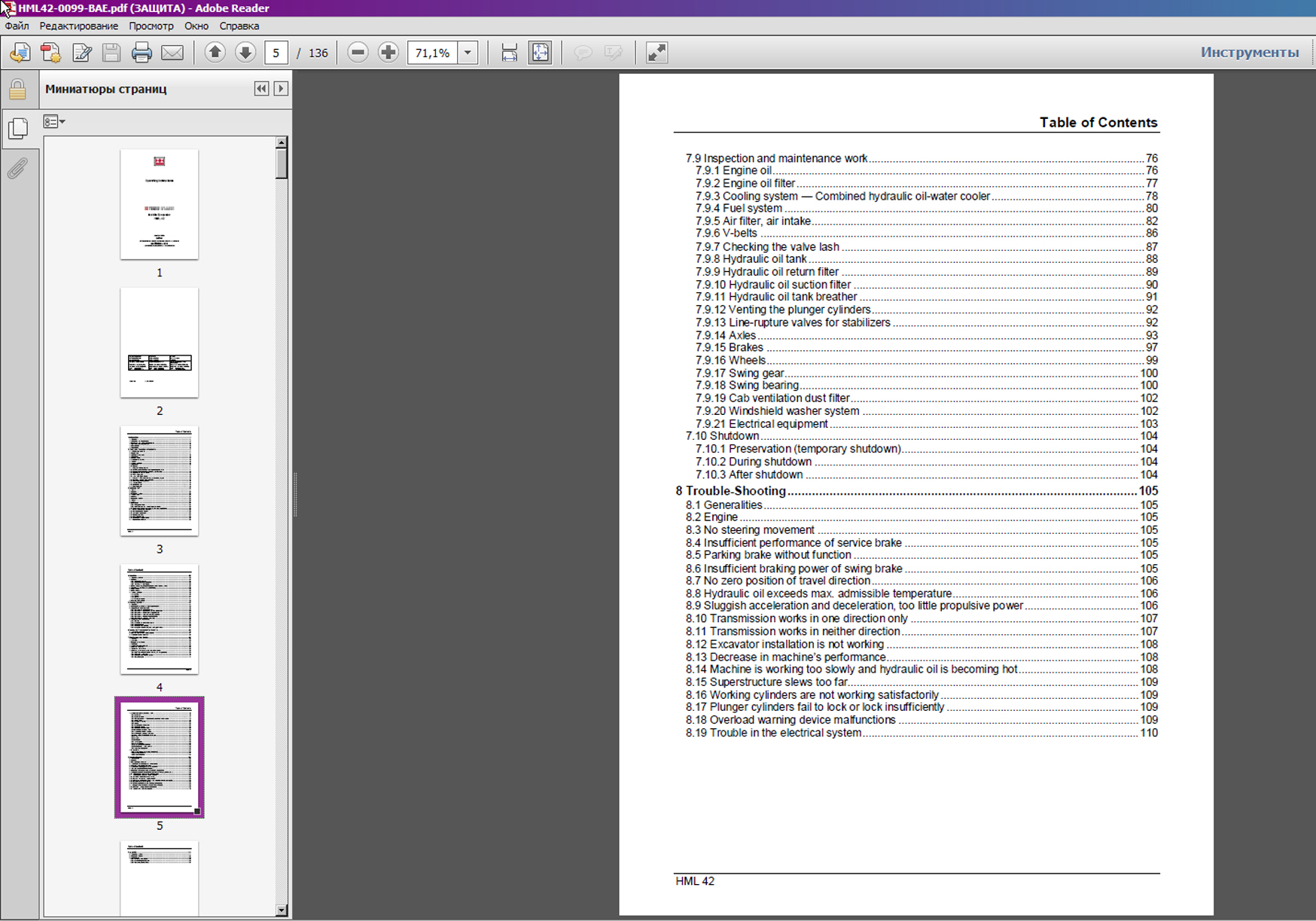Open the zoom percentage dropdown
Viewport: 1316px width, 921px height.
tap(468, 53)
